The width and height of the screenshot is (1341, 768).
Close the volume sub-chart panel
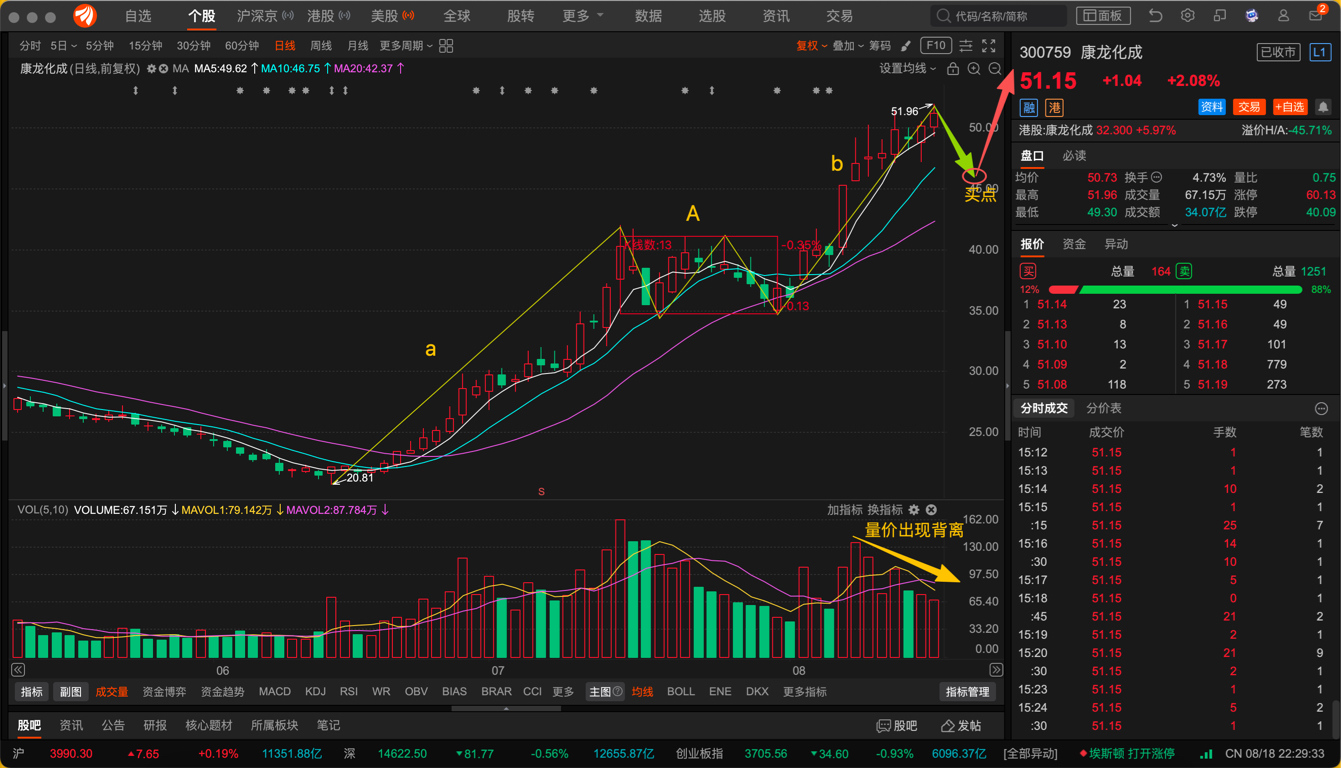[931, 510]
